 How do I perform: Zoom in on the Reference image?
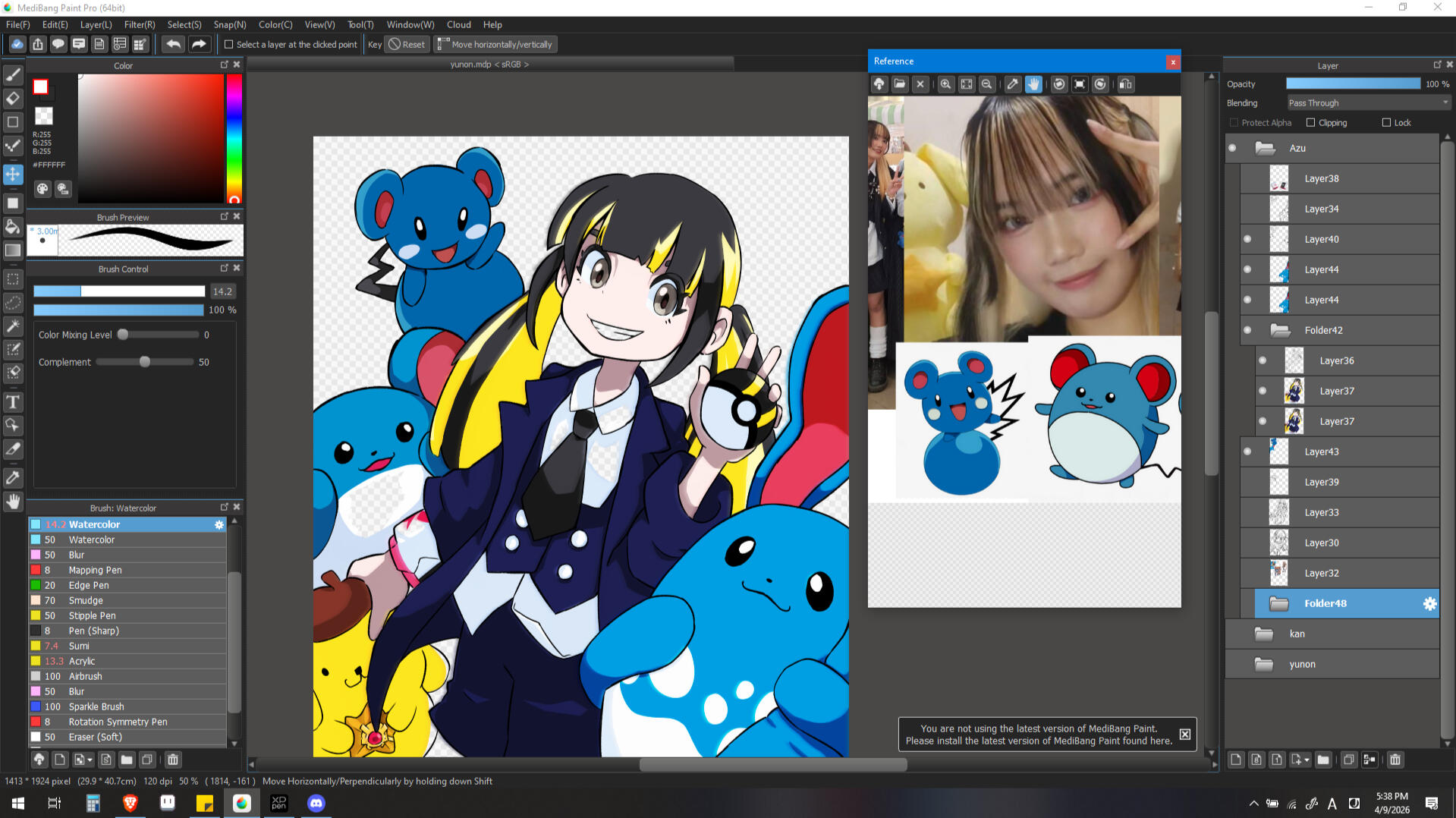click(945, 84)
